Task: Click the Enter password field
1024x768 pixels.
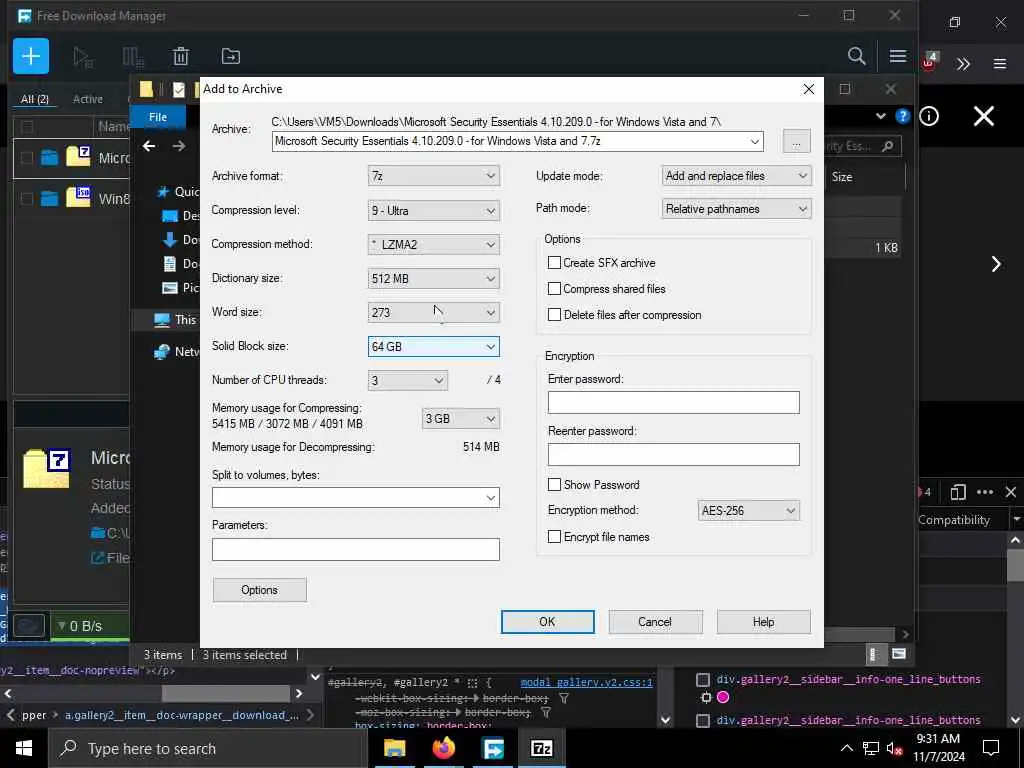Action: tap(673, 402)
